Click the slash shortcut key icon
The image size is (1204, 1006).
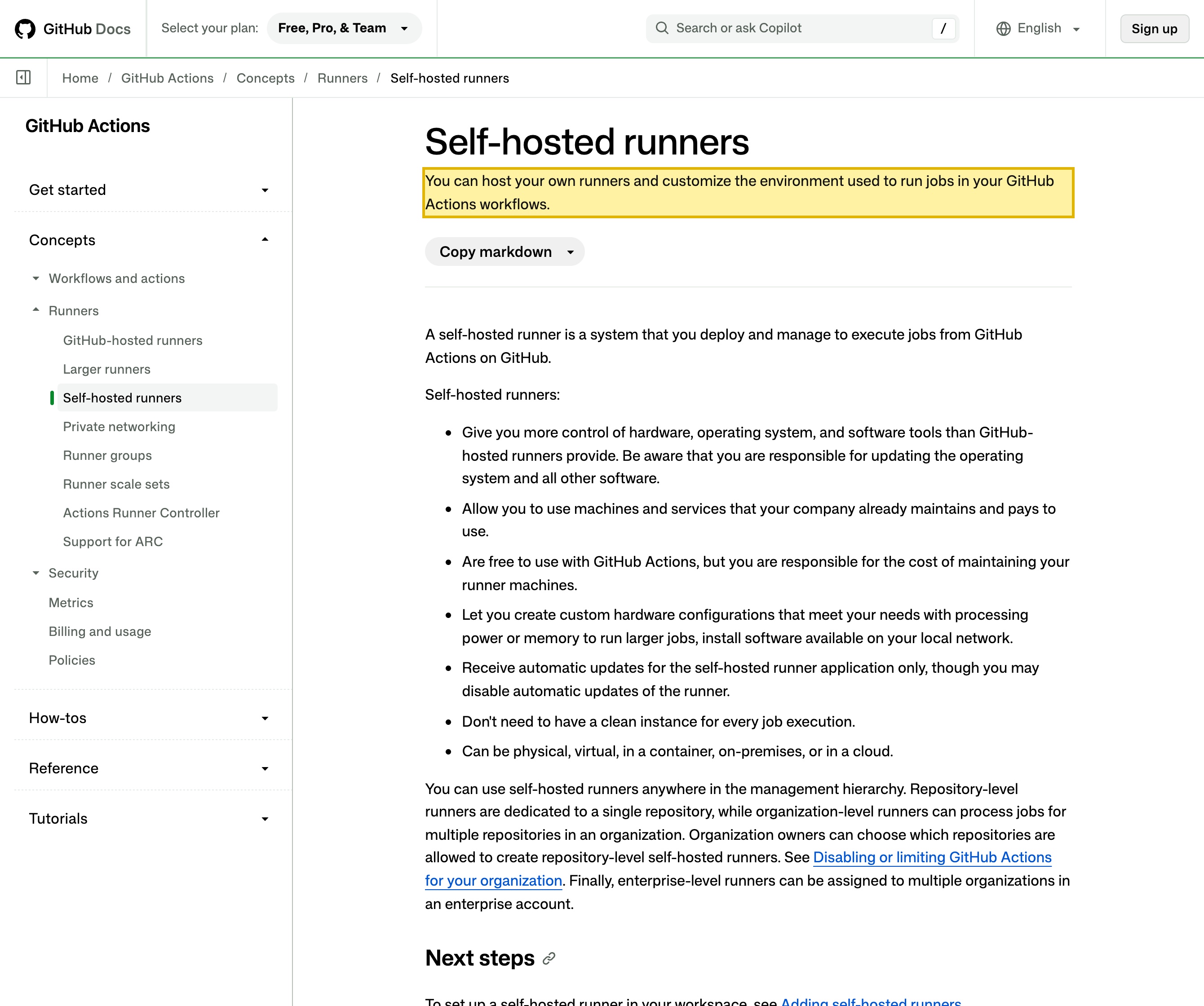[x=943, y=28]
